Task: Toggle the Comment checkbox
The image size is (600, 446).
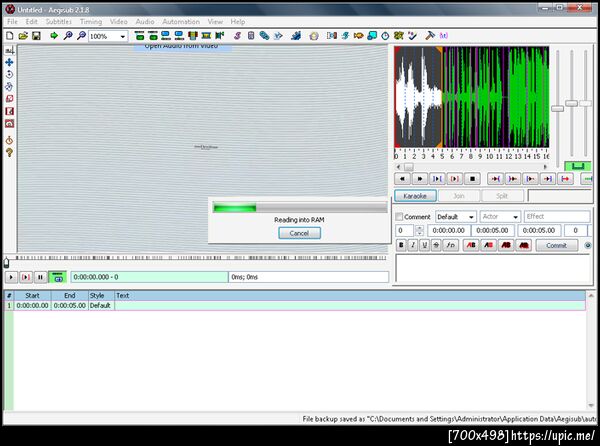Action: [399, 216]
